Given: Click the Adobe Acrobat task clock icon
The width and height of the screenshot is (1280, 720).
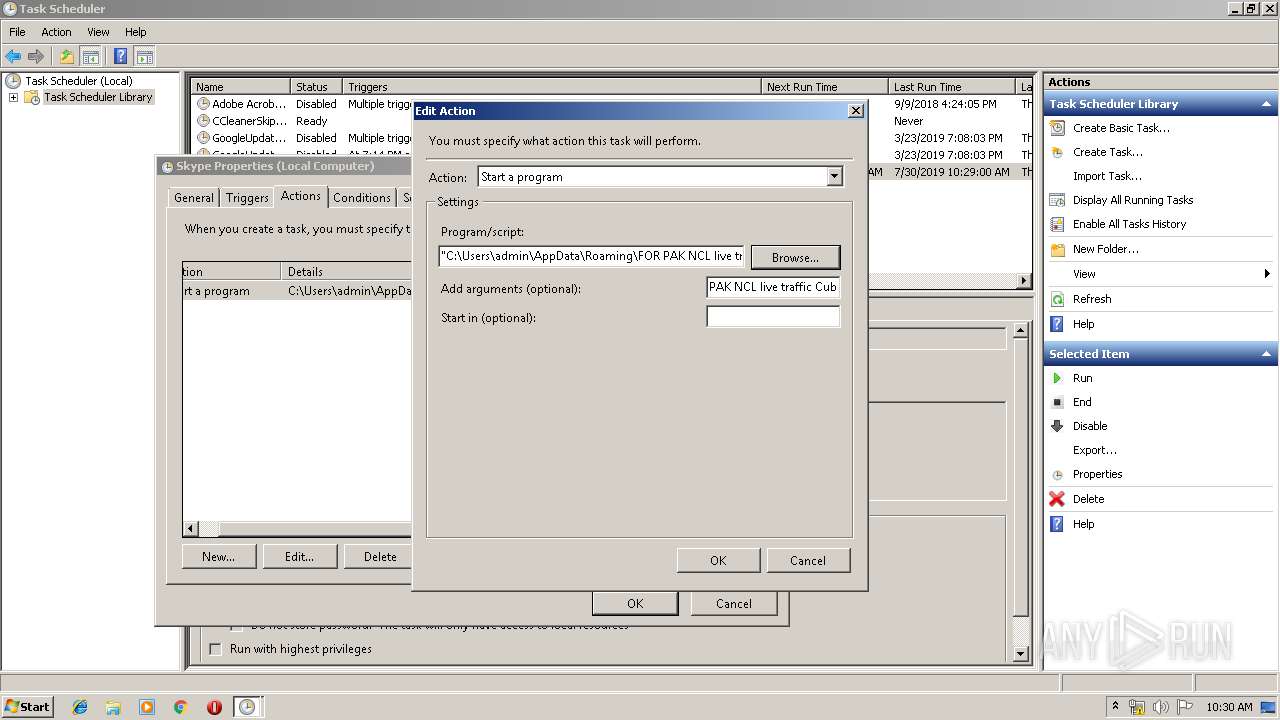Looking at the screenshot, I should point(203,104).
